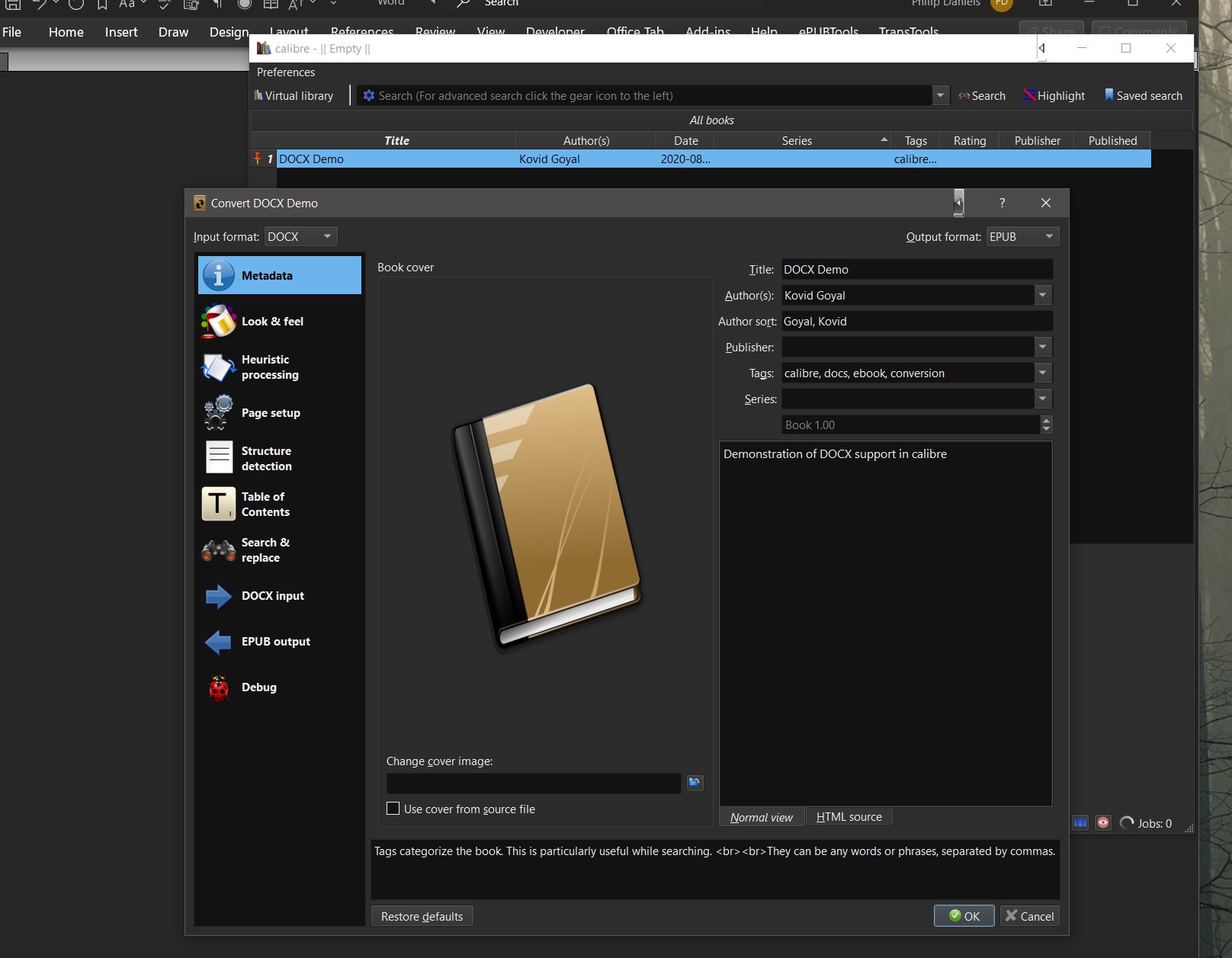The image size is (1232, 958).
Task: Toggle the book details layout icon in status bar
Action: tap(1080, 823)
